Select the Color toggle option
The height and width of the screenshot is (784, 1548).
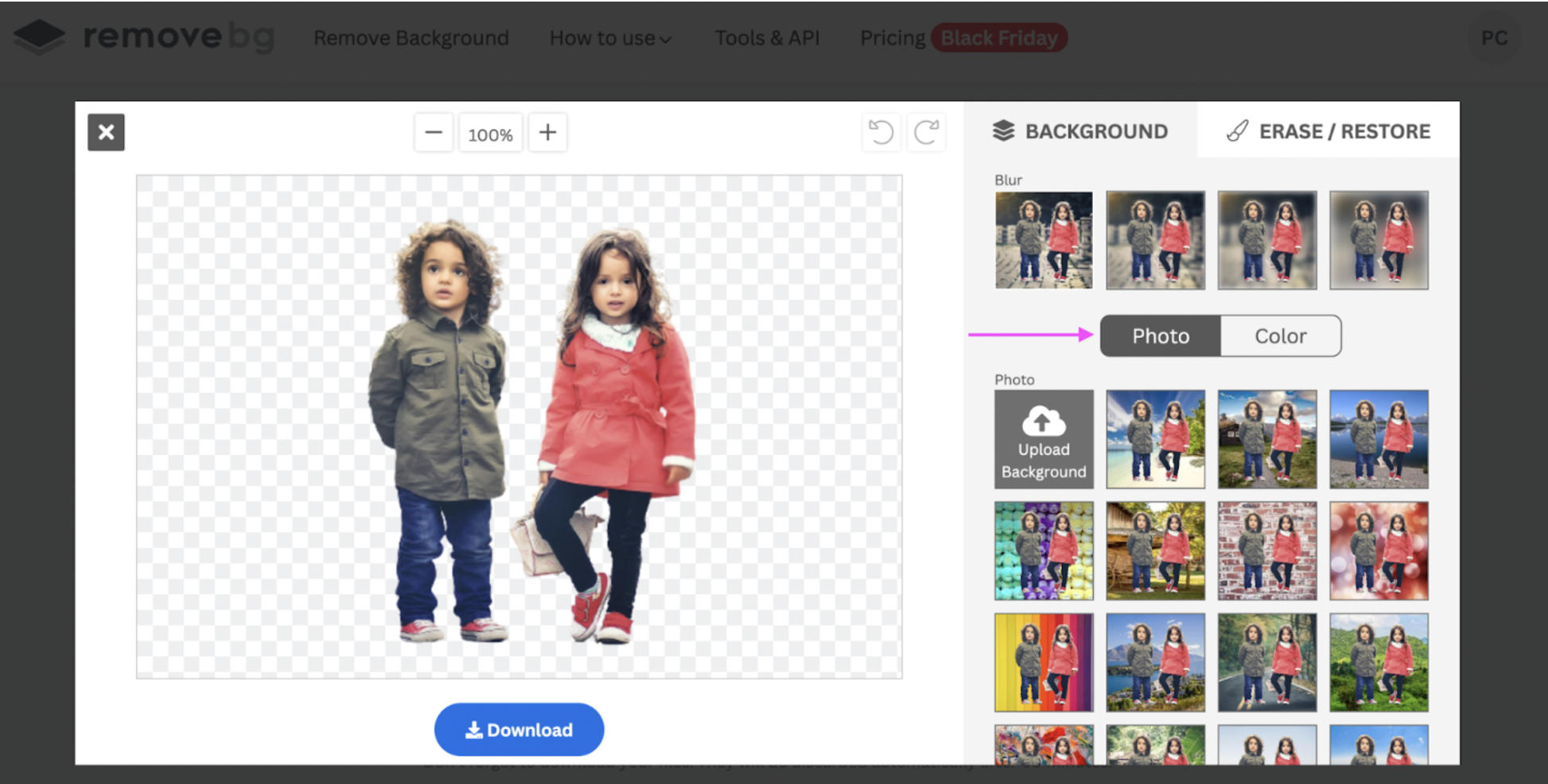pos(1281,336)
